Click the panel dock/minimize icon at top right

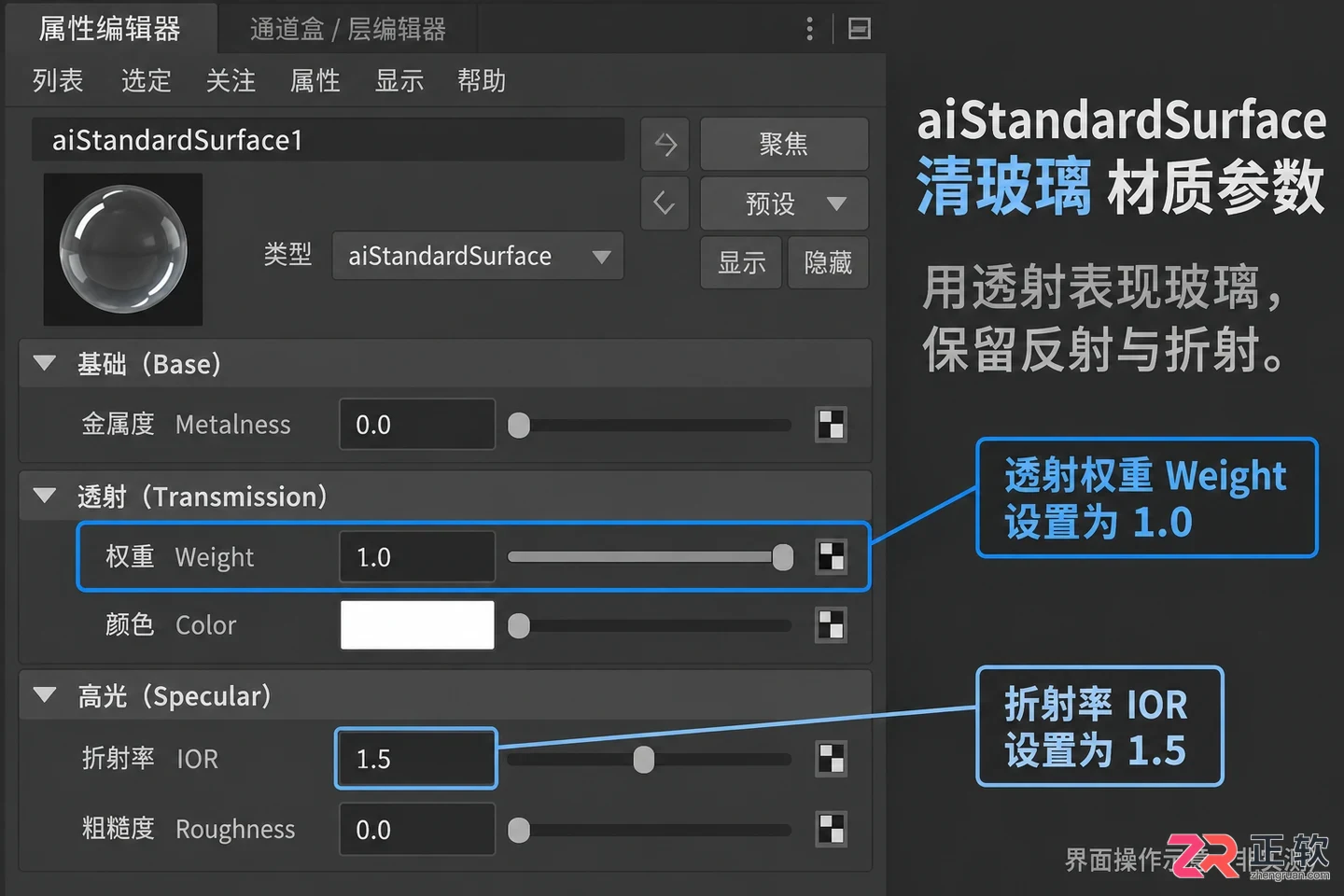click(x=859, y=29)
